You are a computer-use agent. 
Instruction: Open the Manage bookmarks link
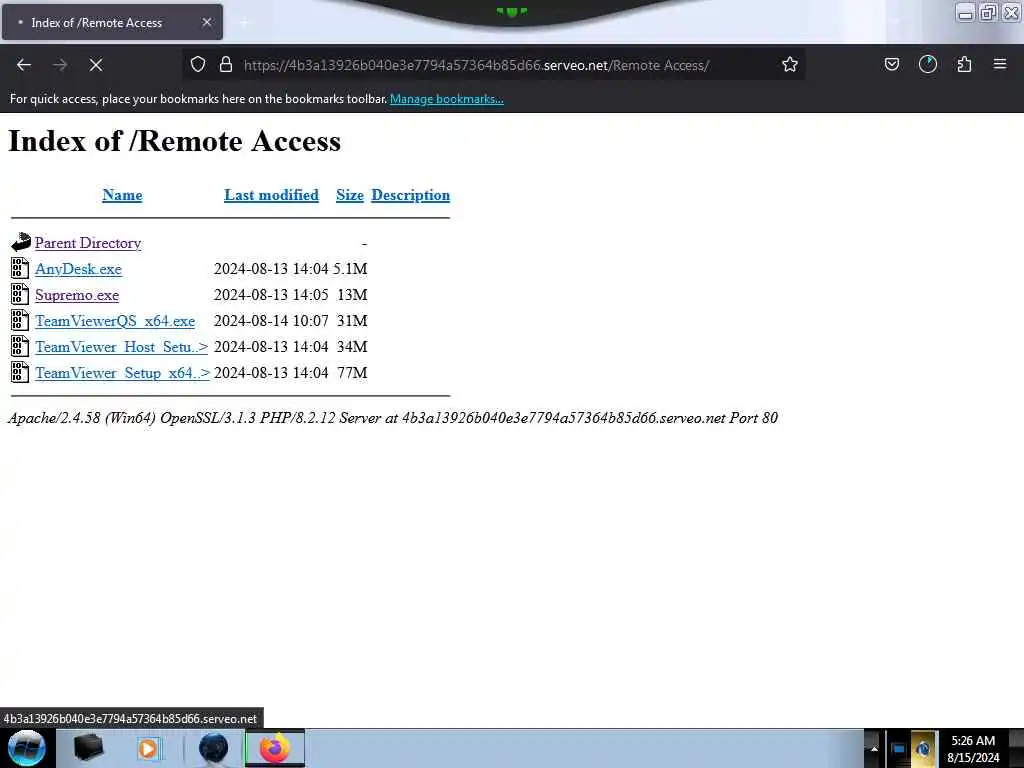pos(447,99)
